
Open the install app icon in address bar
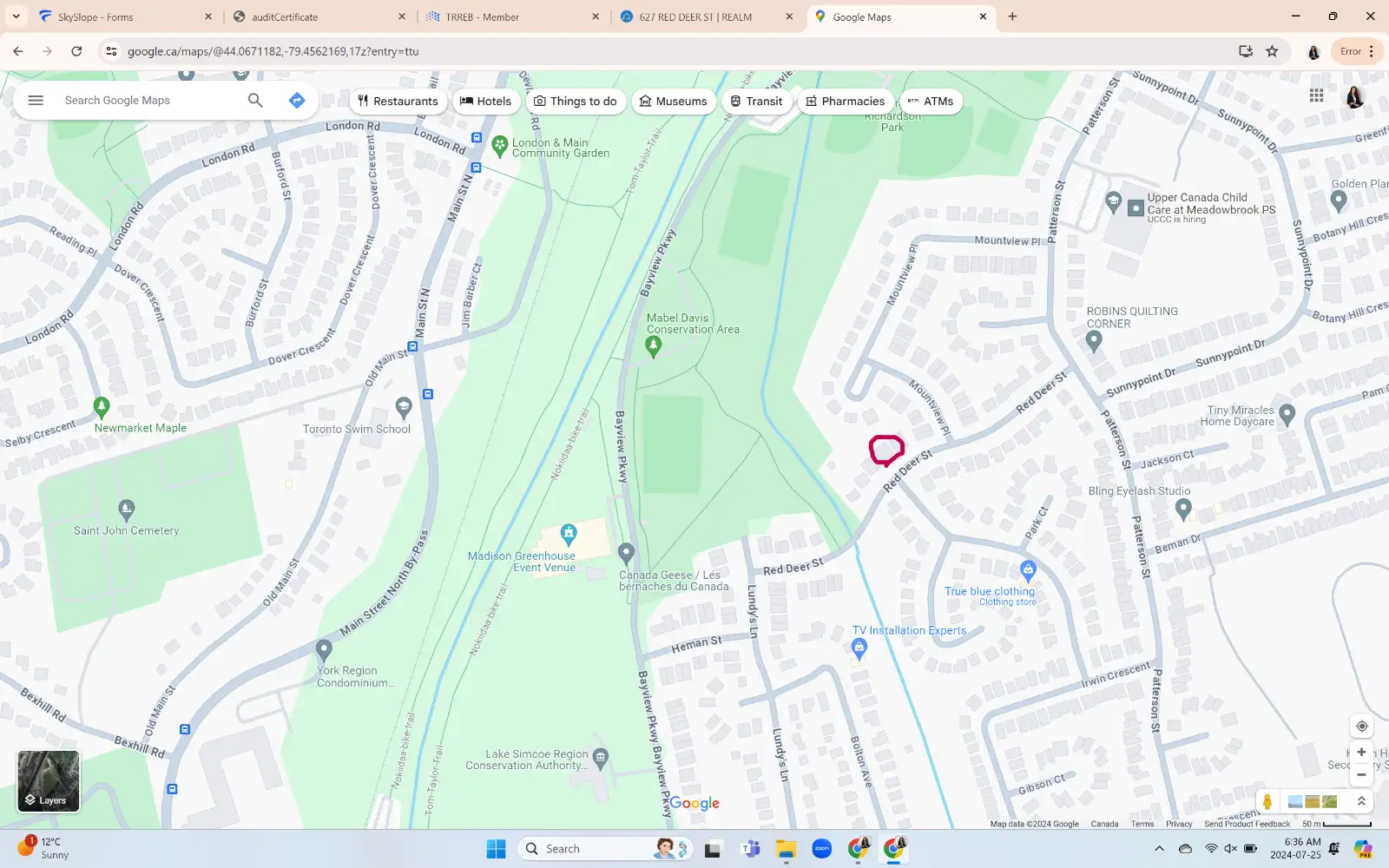point(1246,51)
